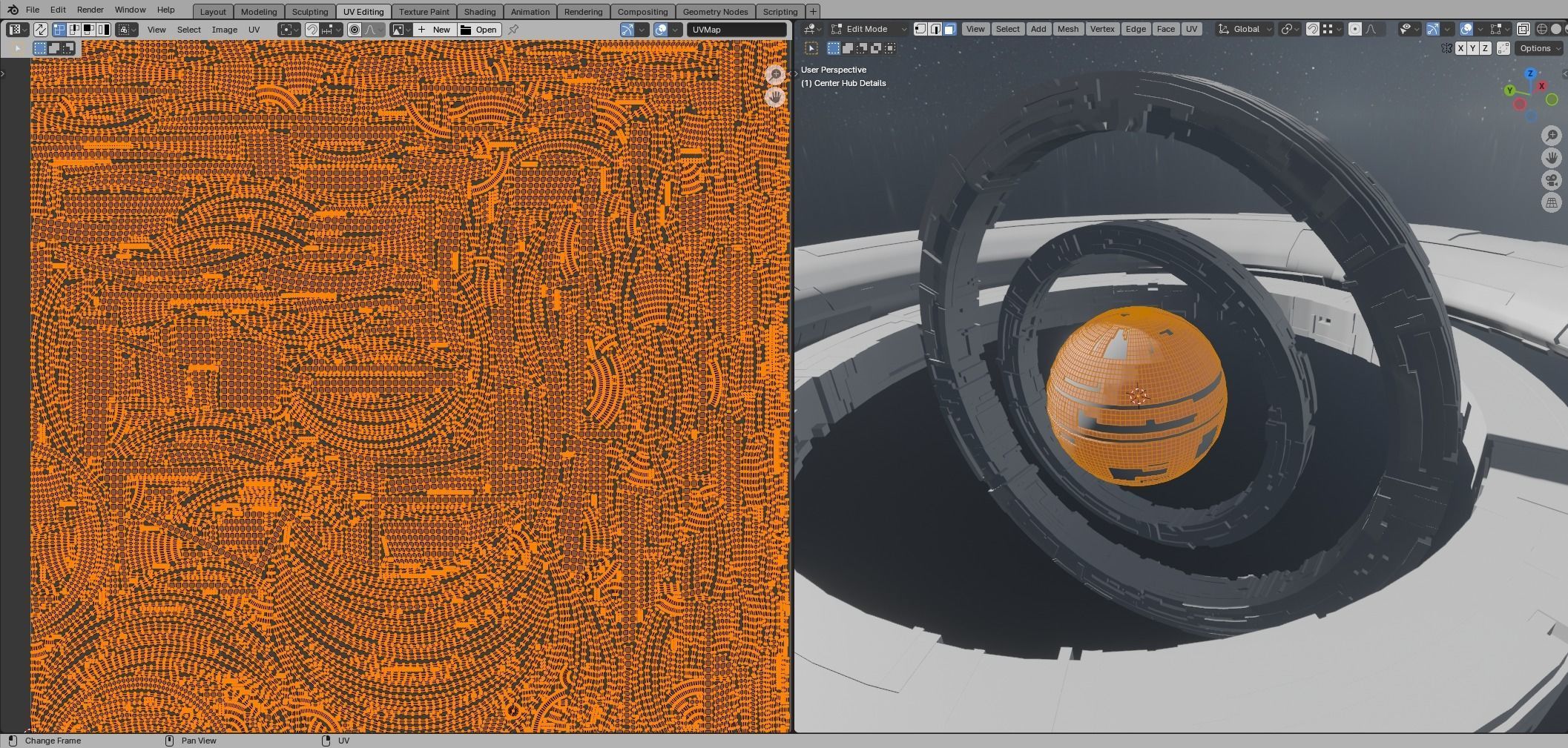Select UV edge selection mode
The image size is (1568, 748).
[x=74, y=30]
